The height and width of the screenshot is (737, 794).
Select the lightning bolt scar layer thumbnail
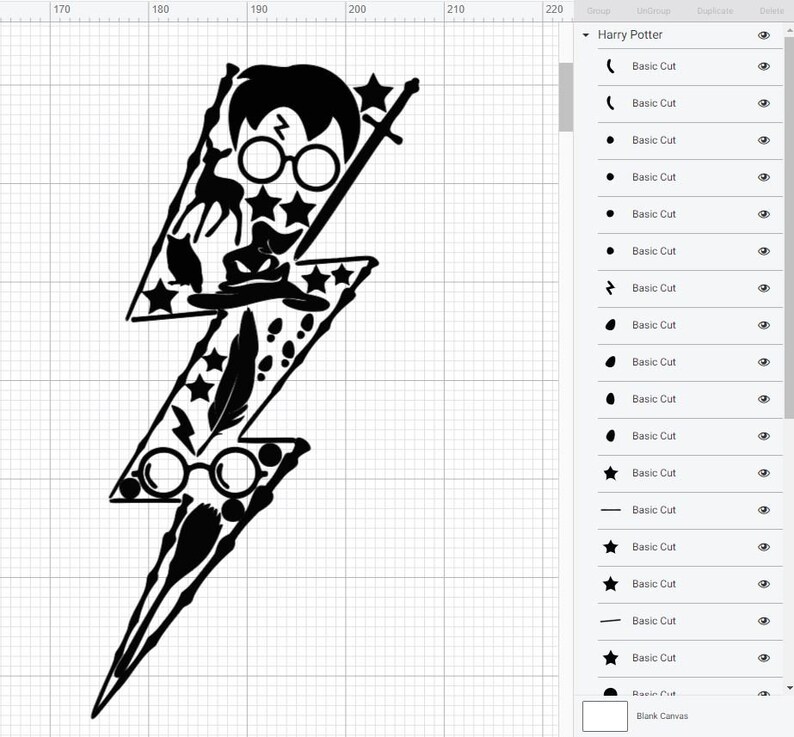pos(611,288)
